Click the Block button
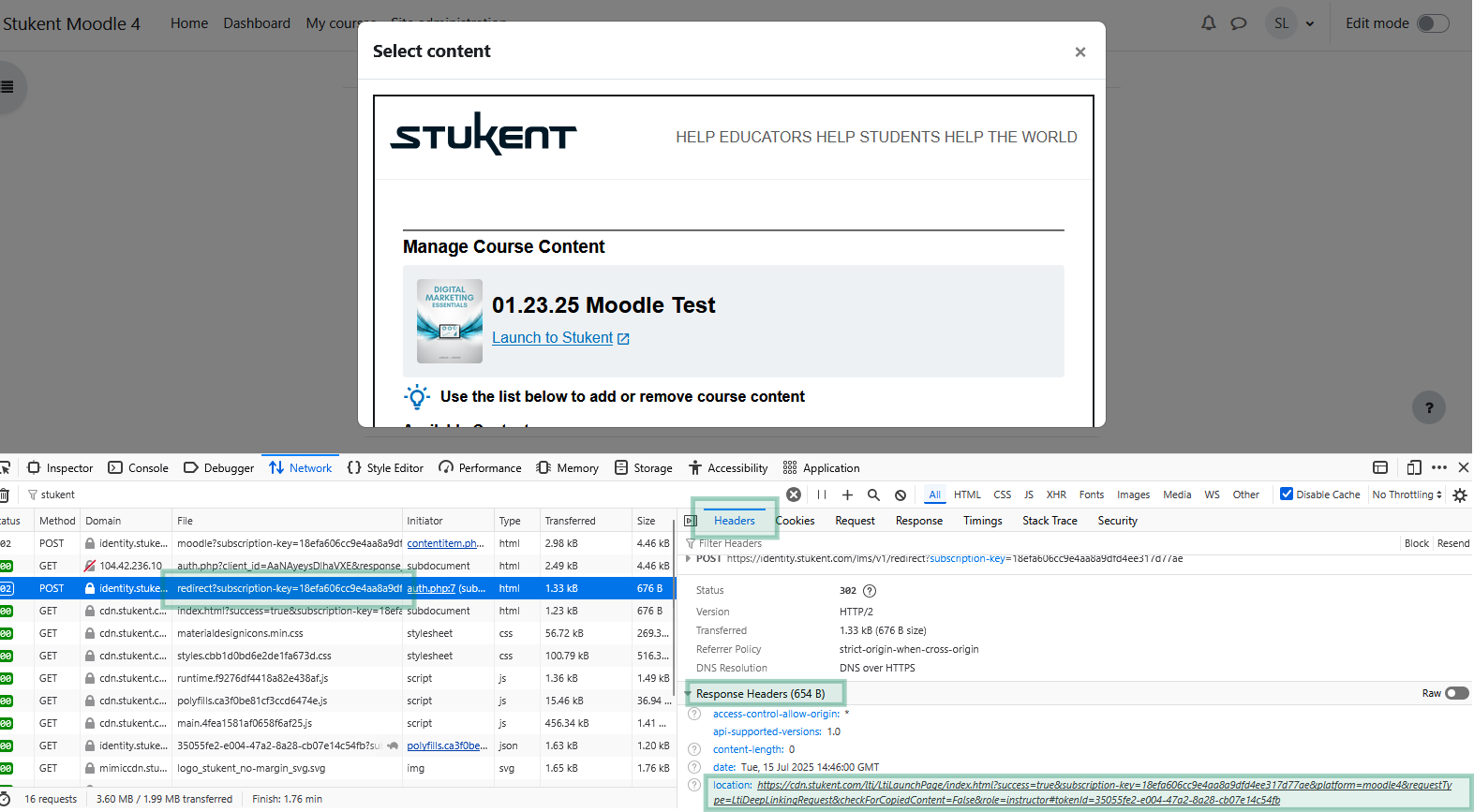 1417,543
